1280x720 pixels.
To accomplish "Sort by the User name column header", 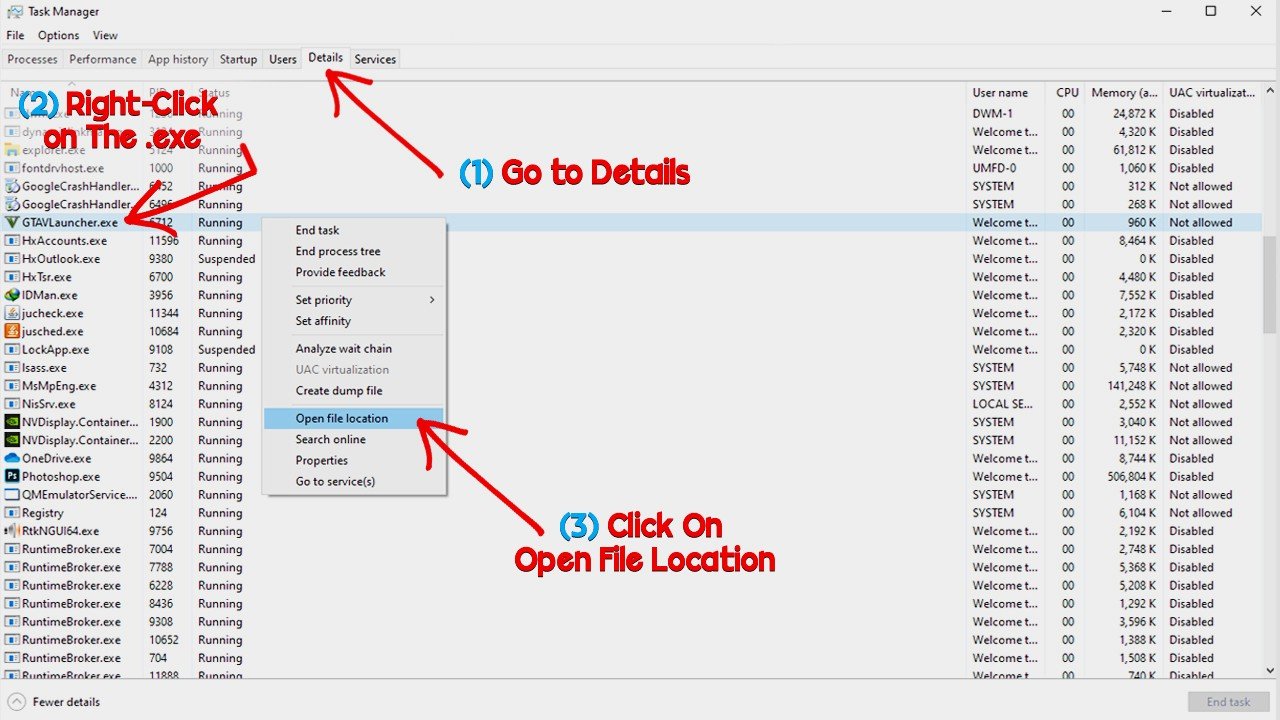I will (x=1006, y=92).
